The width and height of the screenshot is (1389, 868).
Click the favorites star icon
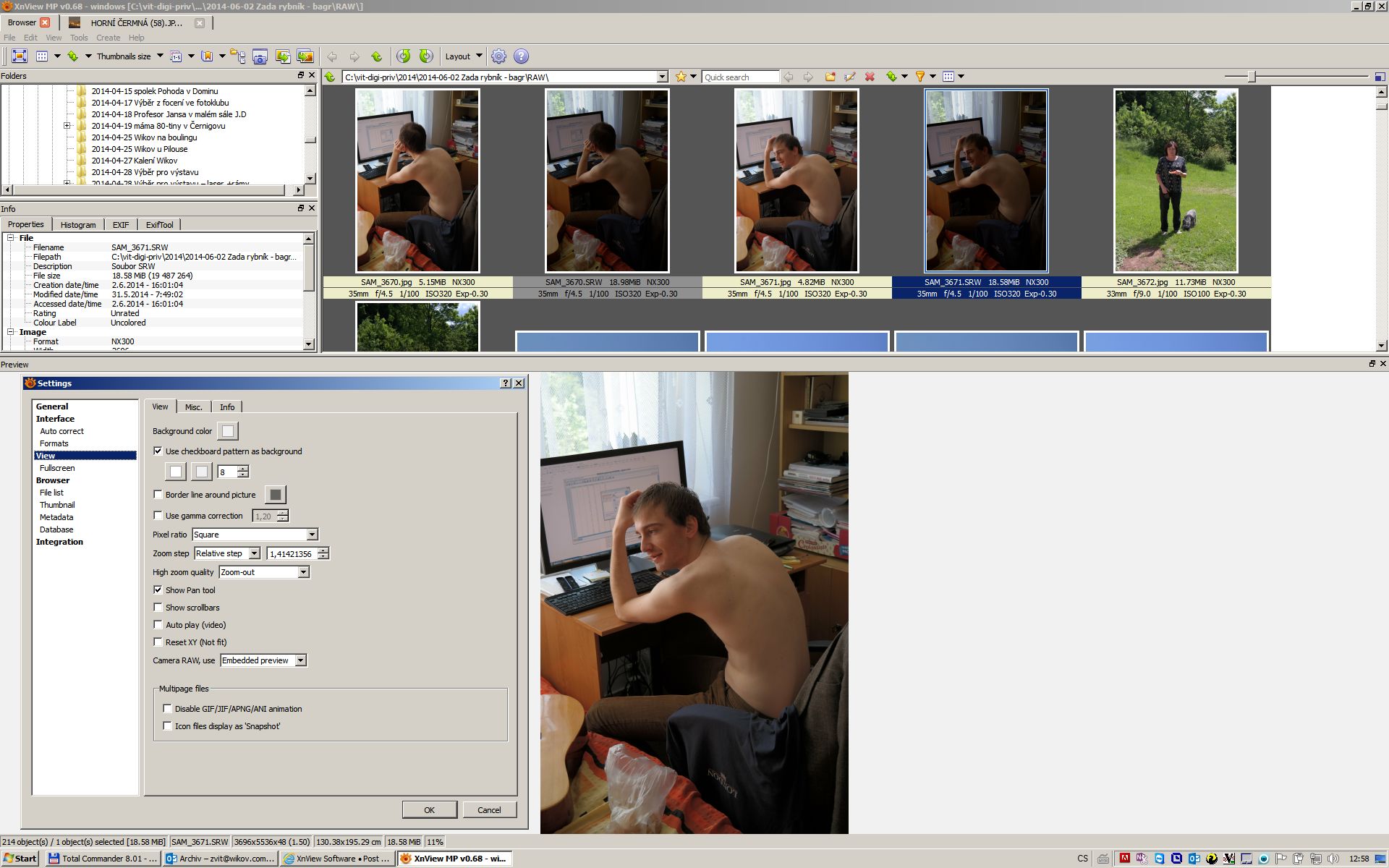click(681, 77)
